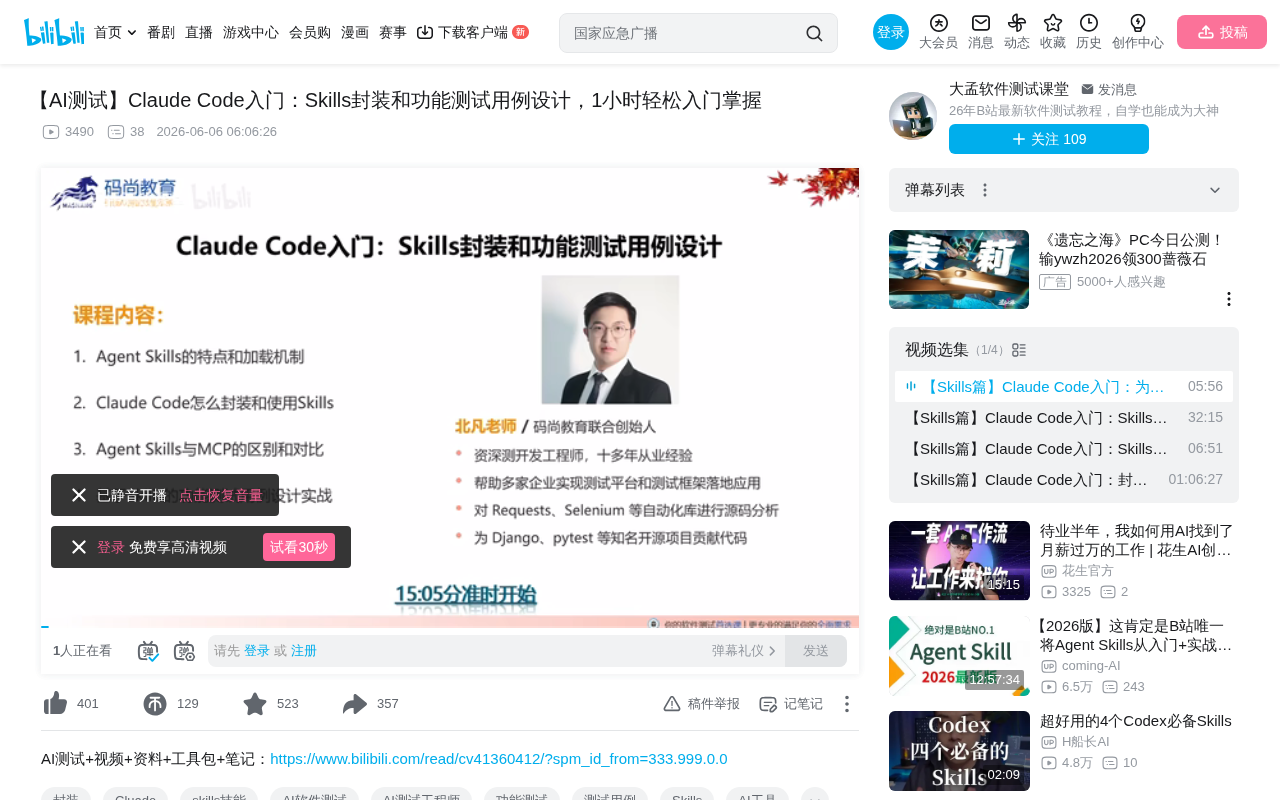The height and width of the screenshot is (800, 1280).
Task: Focus the 国家应急广播 search field
Action: [x=685, y=33]
